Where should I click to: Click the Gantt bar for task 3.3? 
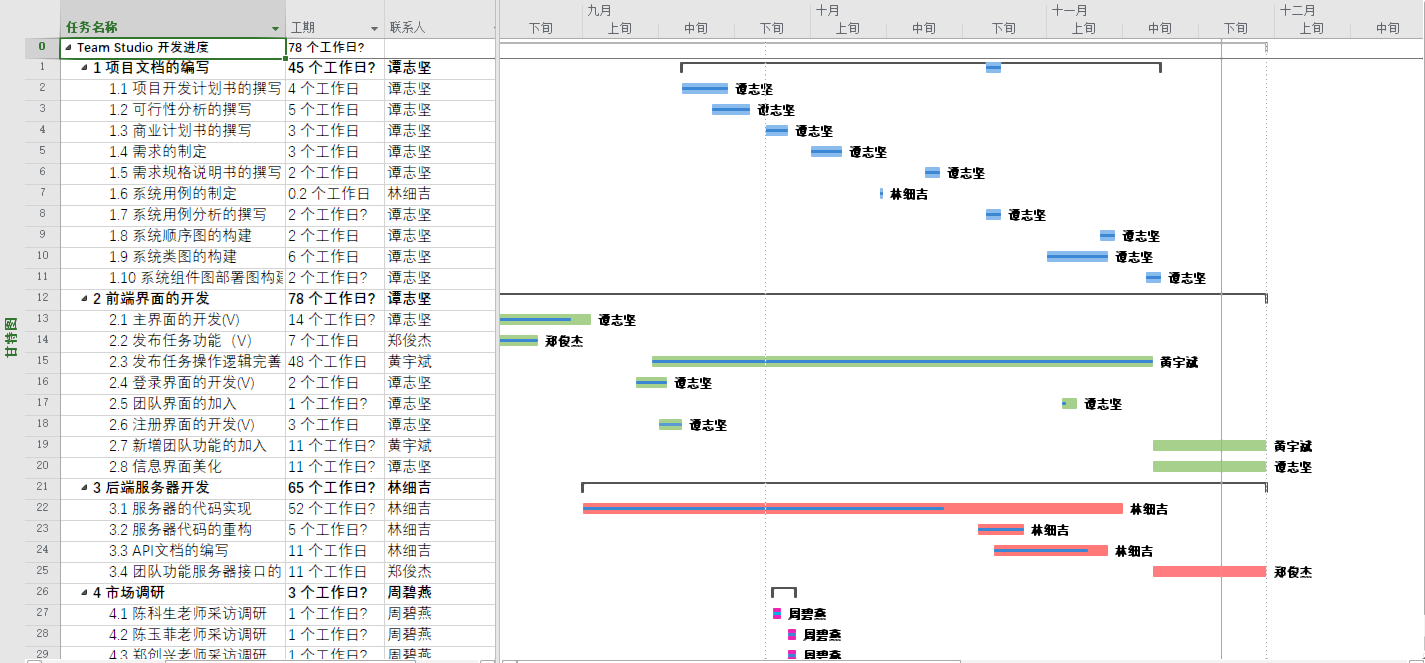pyautogui.click(x=1051, y=551)
